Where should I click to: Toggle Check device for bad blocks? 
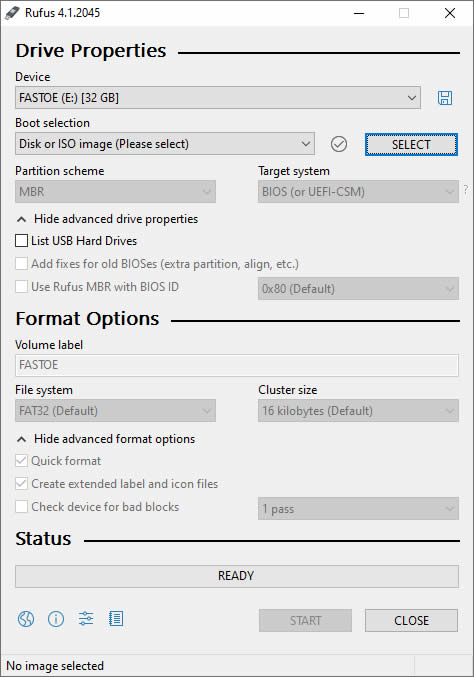[x=22, y=506]
